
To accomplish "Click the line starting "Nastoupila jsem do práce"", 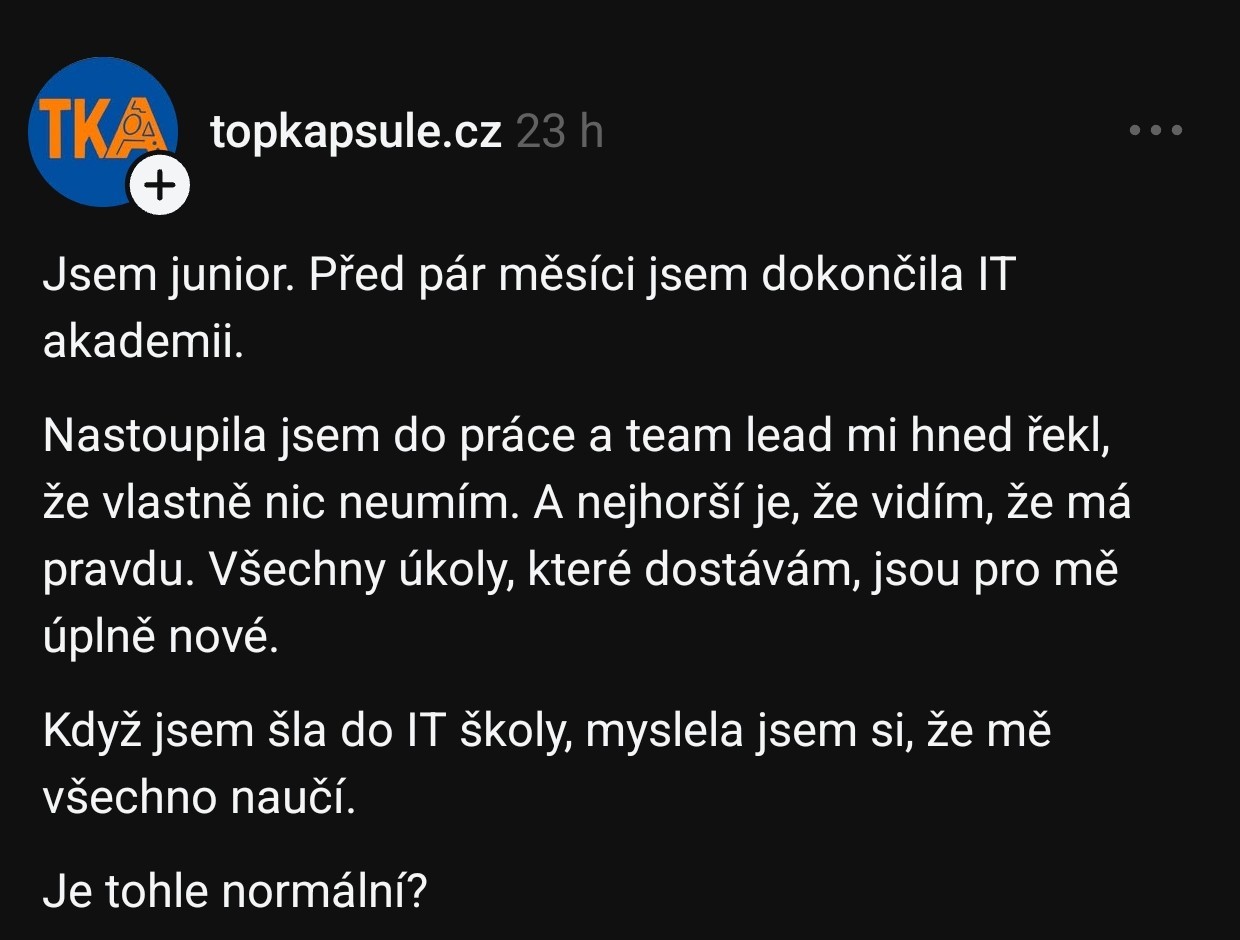I will [x=576, y=437].
